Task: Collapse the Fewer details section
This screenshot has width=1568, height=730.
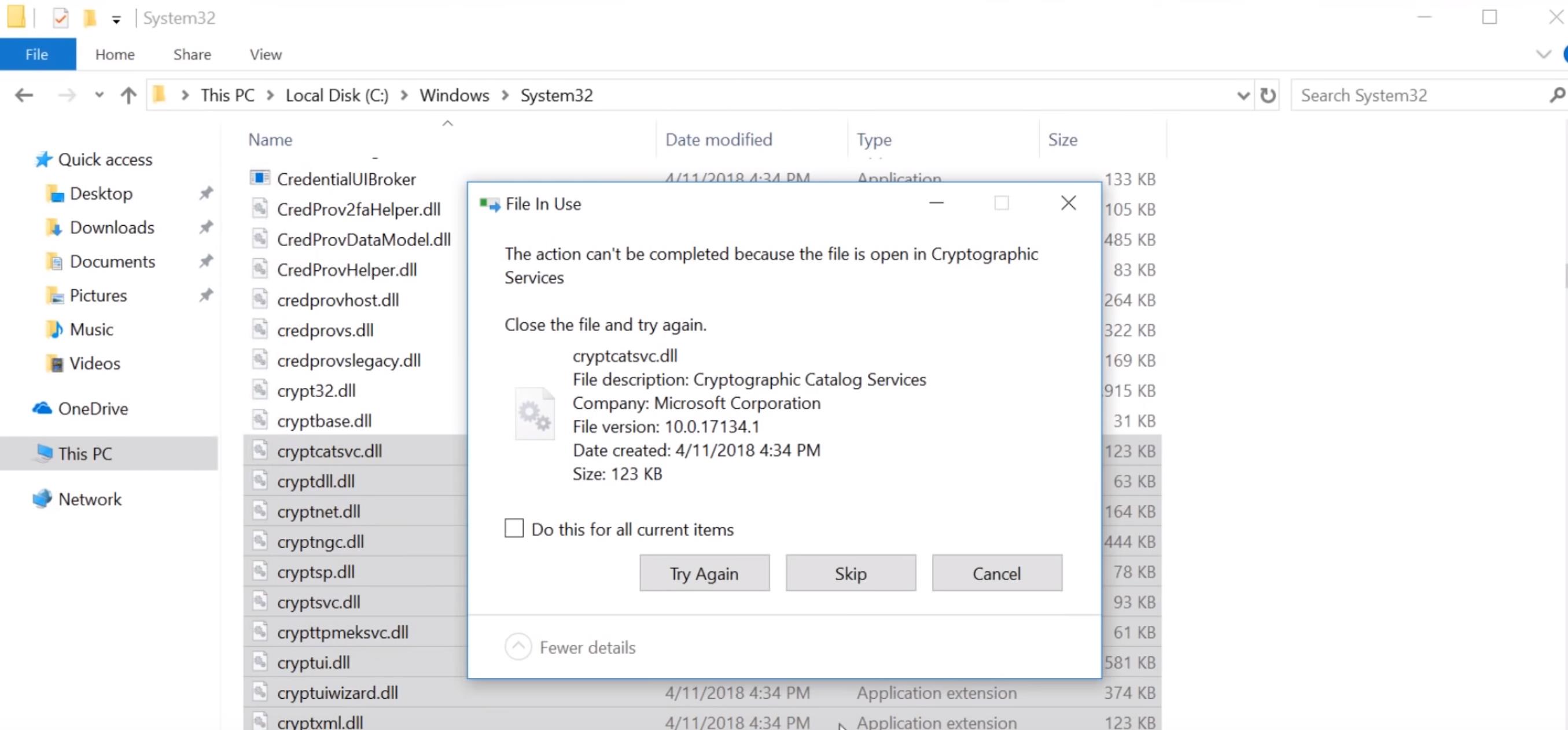Action: 518,647
